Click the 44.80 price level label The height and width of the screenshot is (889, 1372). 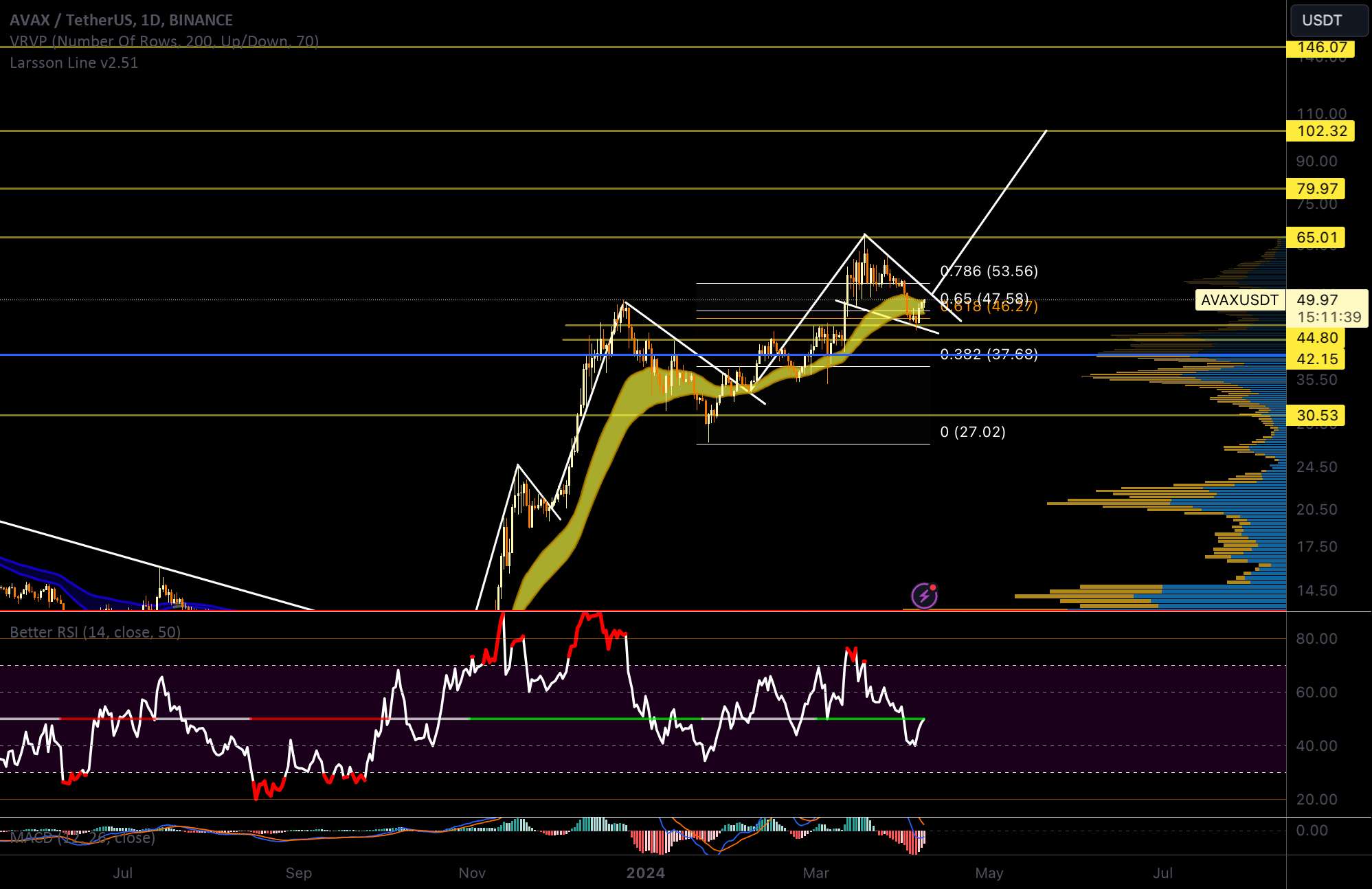tap(1316, 338)
